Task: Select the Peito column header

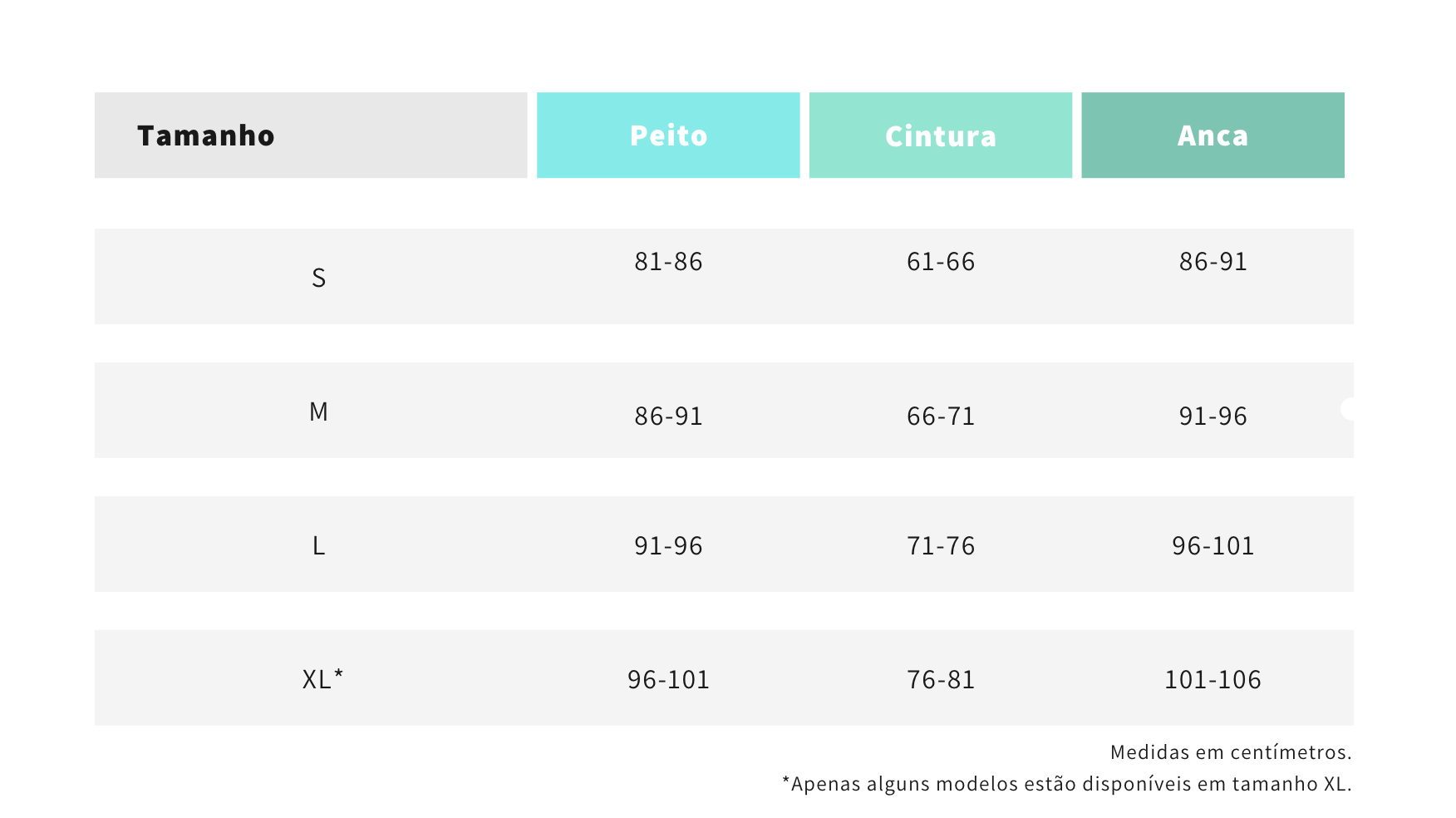Action: pyautogui.click(x=668, y=135)
